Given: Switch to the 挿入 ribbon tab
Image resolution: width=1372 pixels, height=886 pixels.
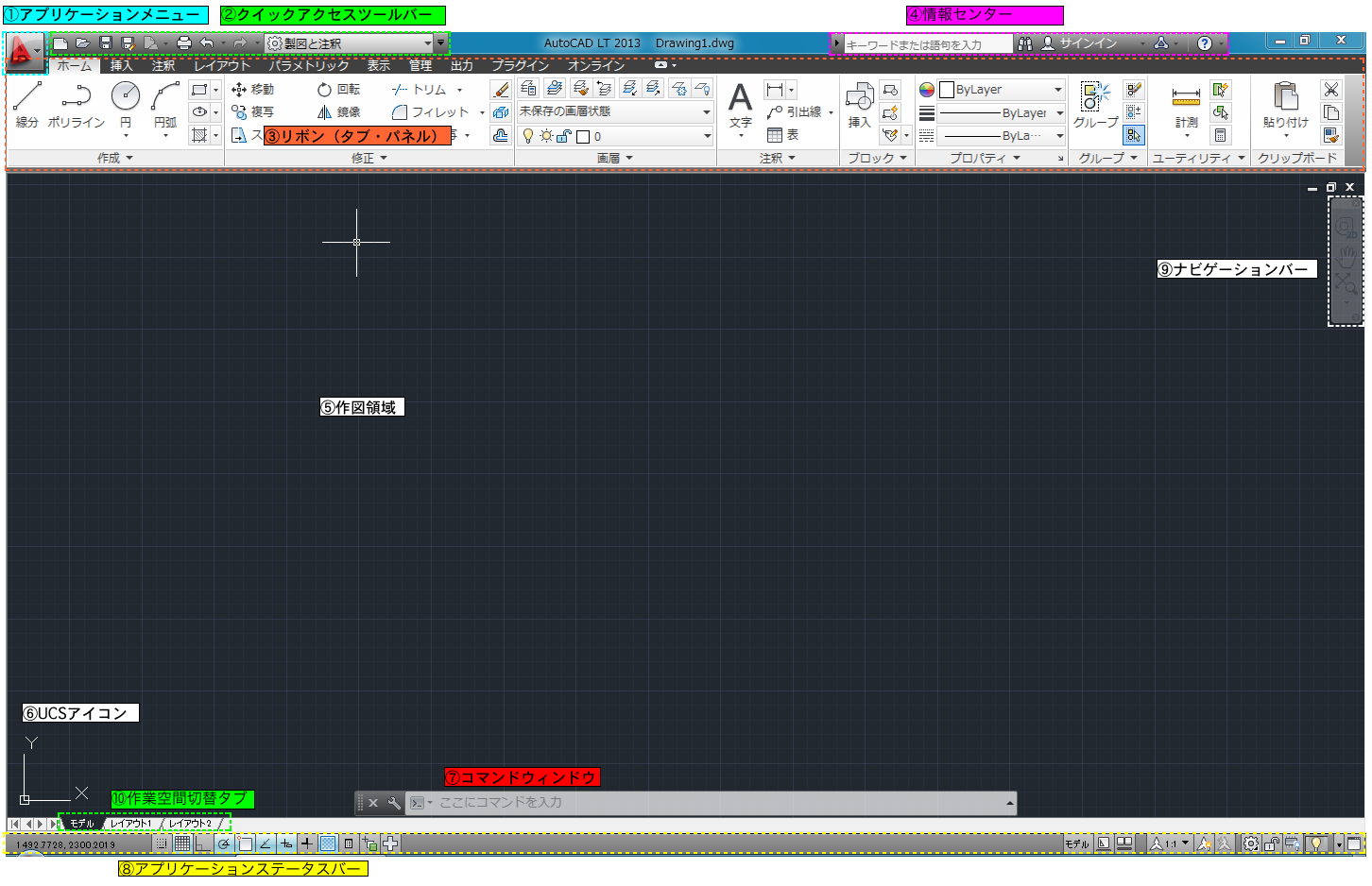Looking at the screenshot, I should coord(122,65).
